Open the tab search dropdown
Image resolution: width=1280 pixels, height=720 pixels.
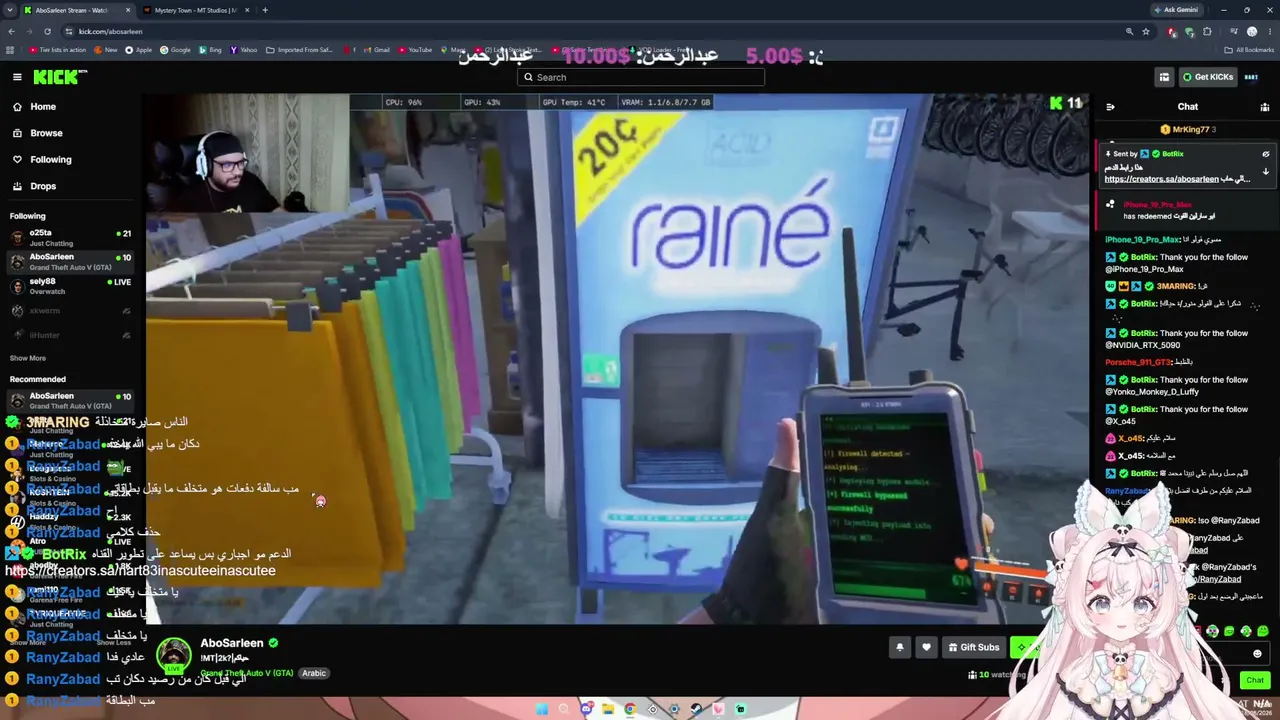[11, 10]
